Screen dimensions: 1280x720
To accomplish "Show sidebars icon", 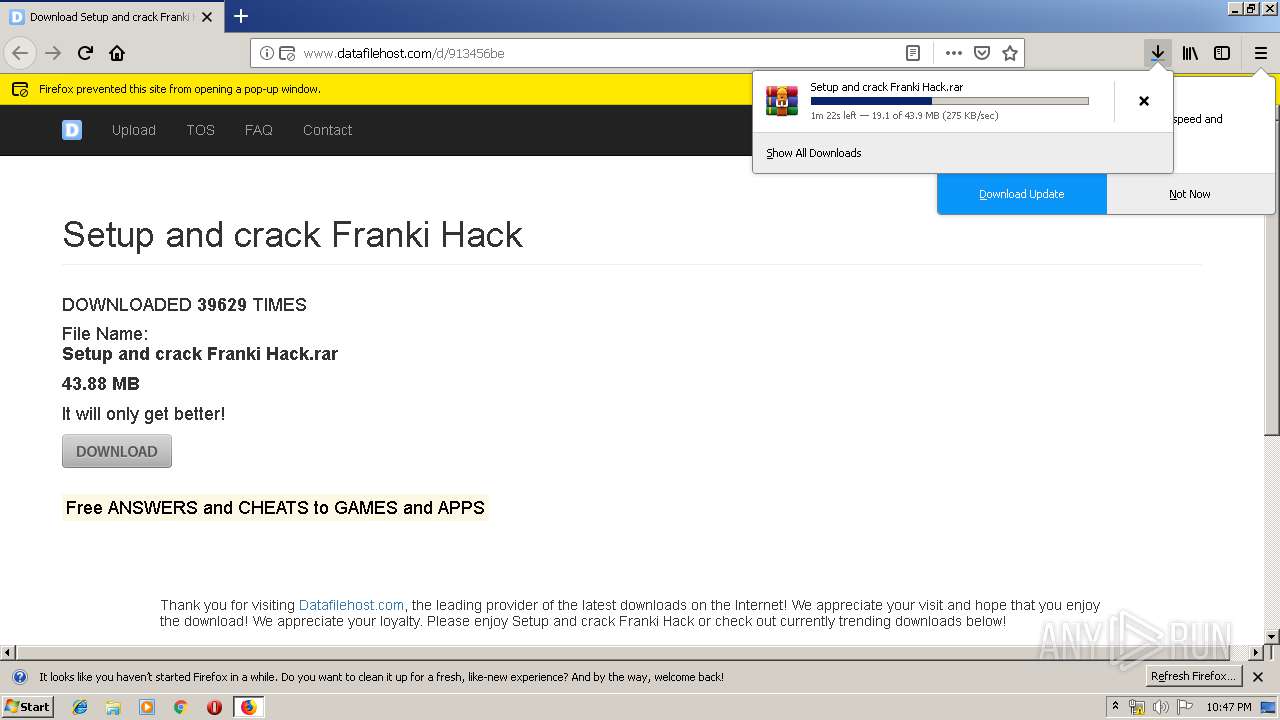I will point(1222,53).
